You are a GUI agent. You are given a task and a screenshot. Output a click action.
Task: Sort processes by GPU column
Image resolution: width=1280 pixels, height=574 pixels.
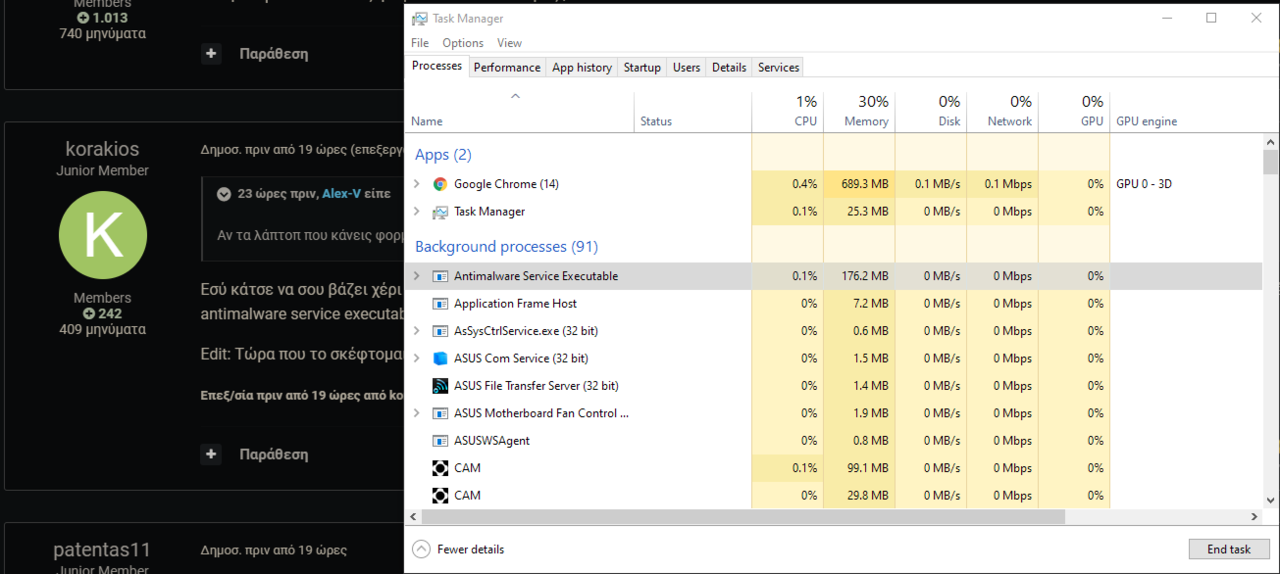point(1075,112)
